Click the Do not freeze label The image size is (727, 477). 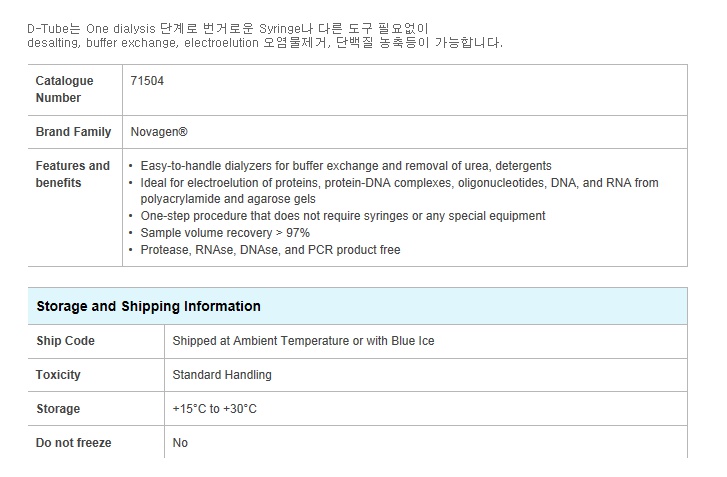[73, 443]
